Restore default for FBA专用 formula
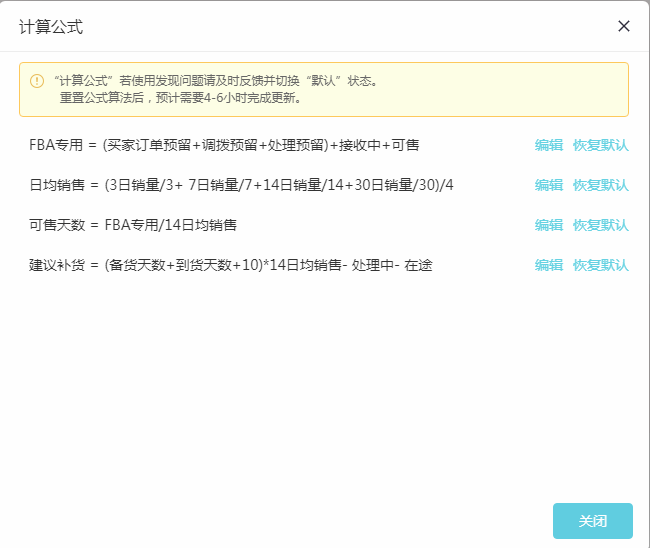Screen dimensions: 650x548 tap(601, 145)
